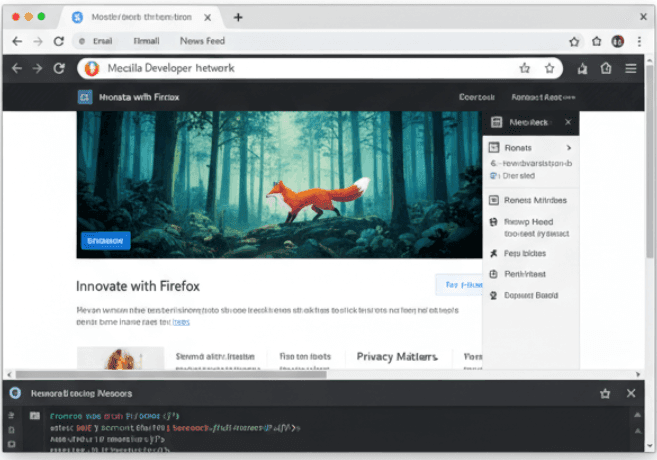Open the profile avatar in outer toolbar
Viewport: 657px width, 460px height.
pyautogui.click(x=618, y=41)
